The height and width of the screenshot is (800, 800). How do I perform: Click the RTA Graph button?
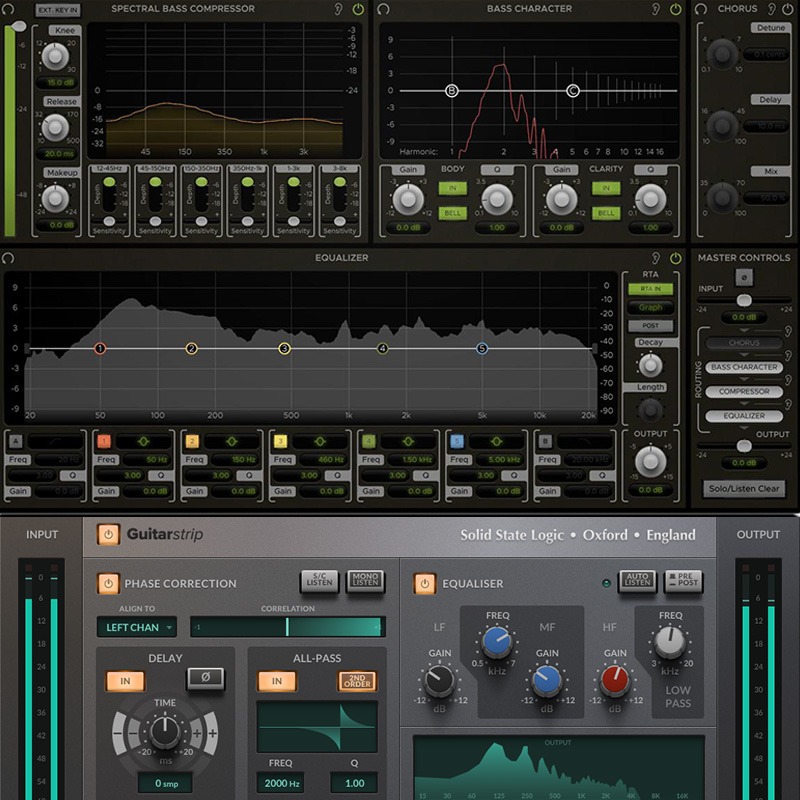[x=651, y=307]
